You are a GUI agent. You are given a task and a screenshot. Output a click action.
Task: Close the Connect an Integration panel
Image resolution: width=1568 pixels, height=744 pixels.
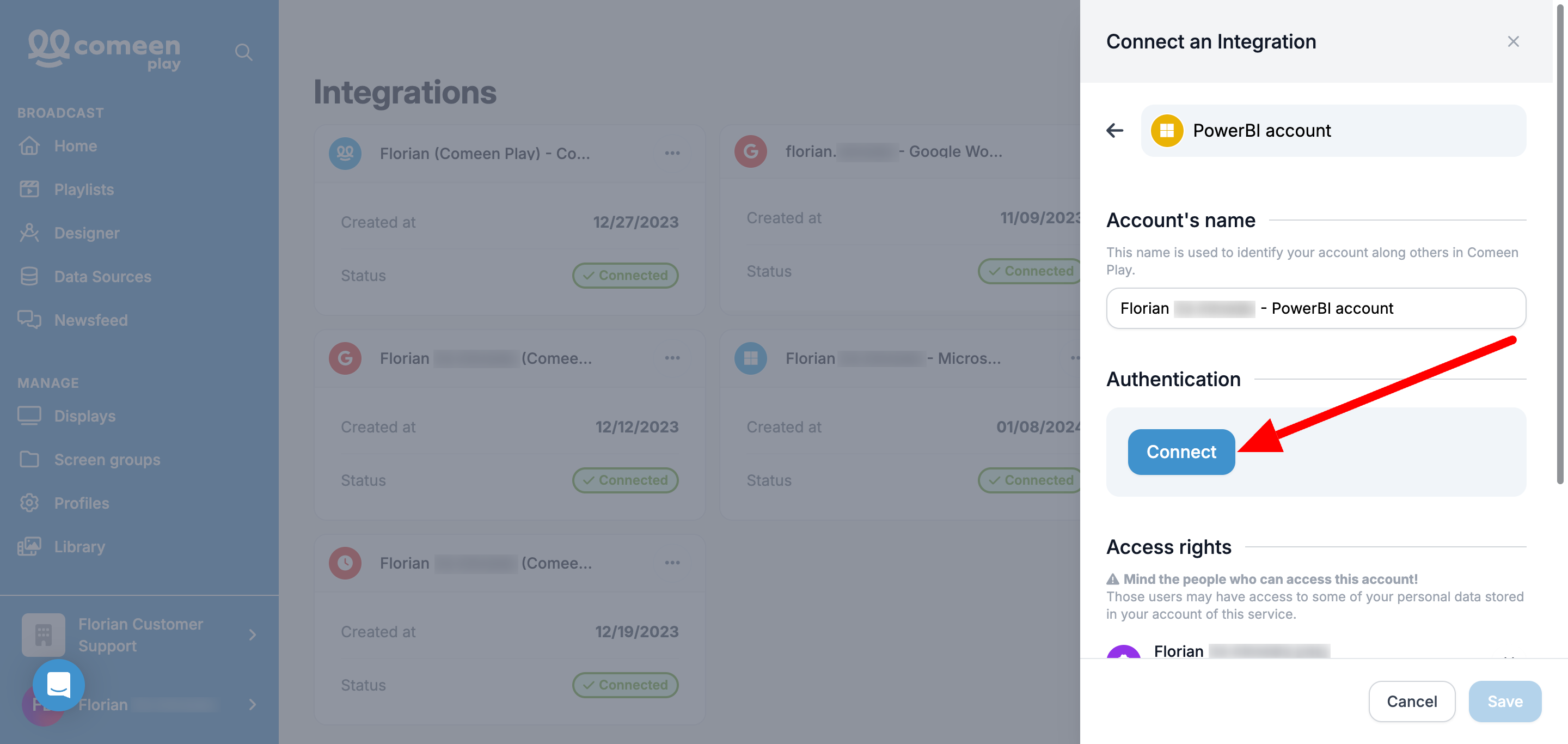pyautogui.click(x=1513, y=41)
